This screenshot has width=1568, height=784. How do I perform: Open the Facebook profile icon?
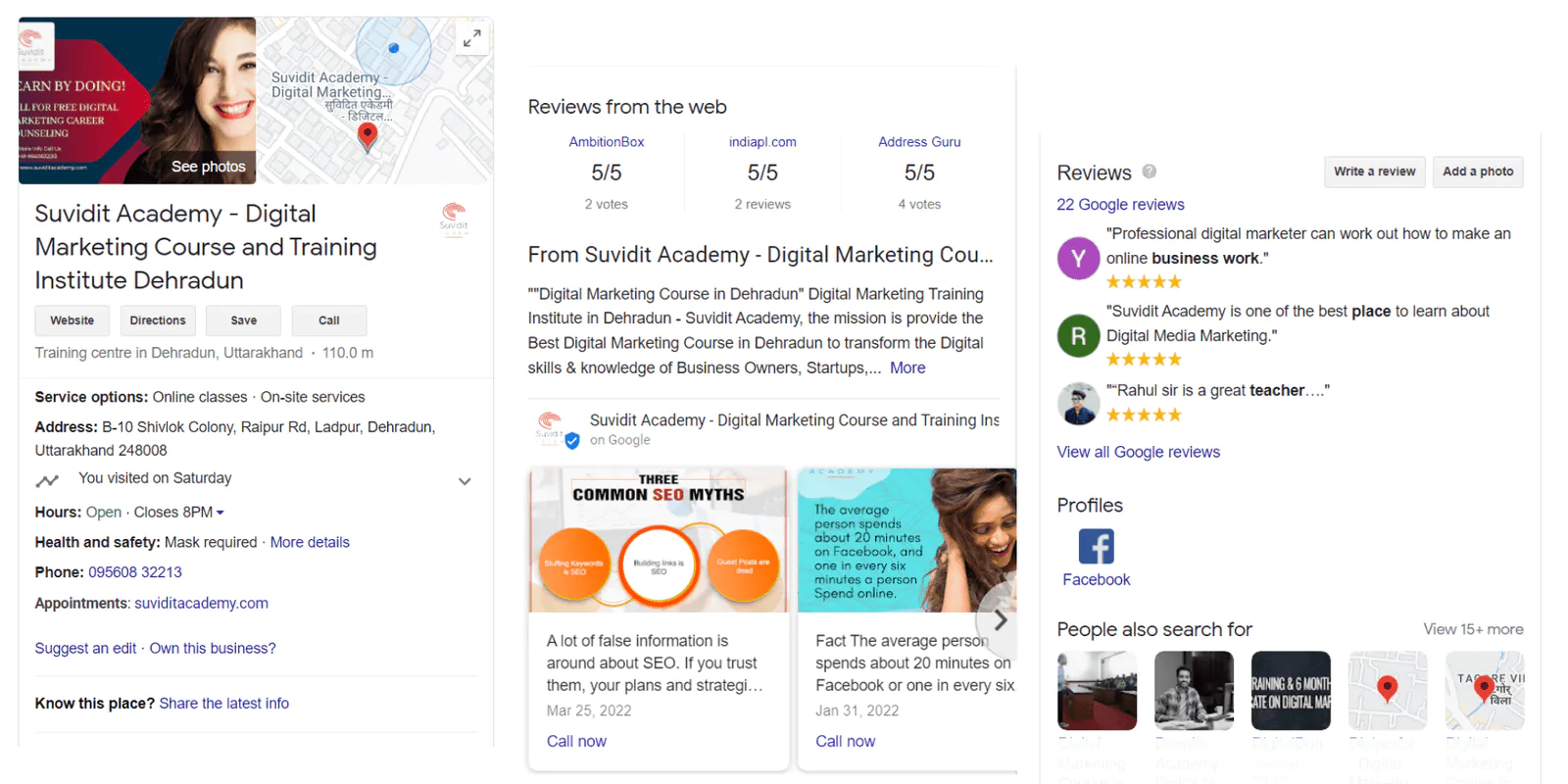click(x=1096, y=546)
